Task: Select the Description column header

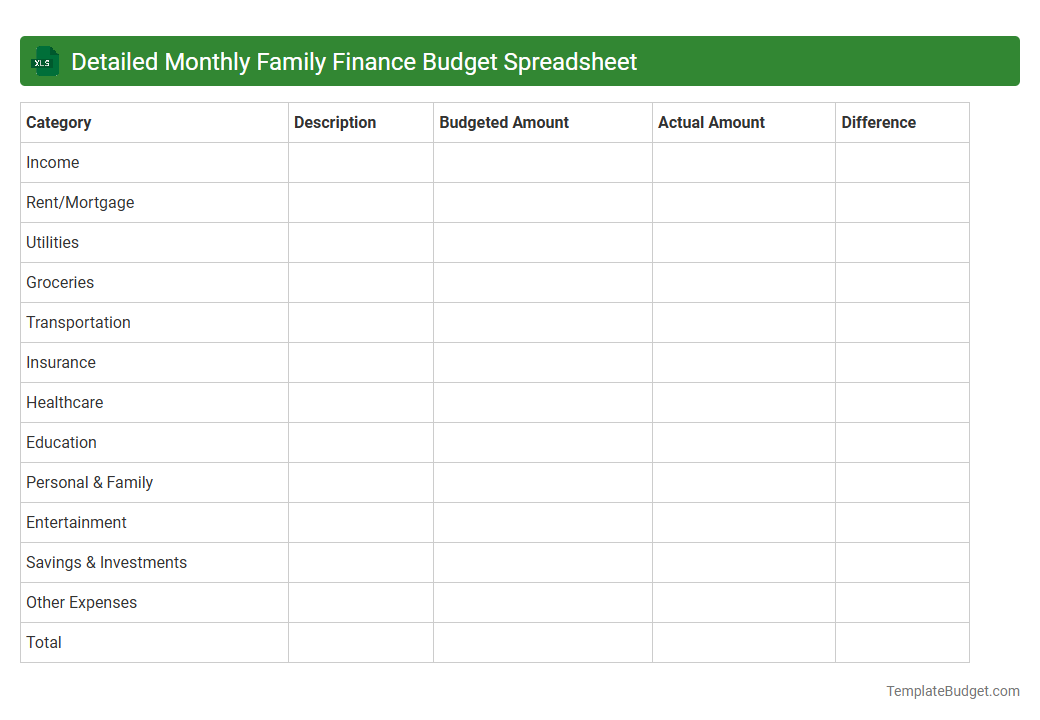Action: pyautogui.click(x=334, y=122)
